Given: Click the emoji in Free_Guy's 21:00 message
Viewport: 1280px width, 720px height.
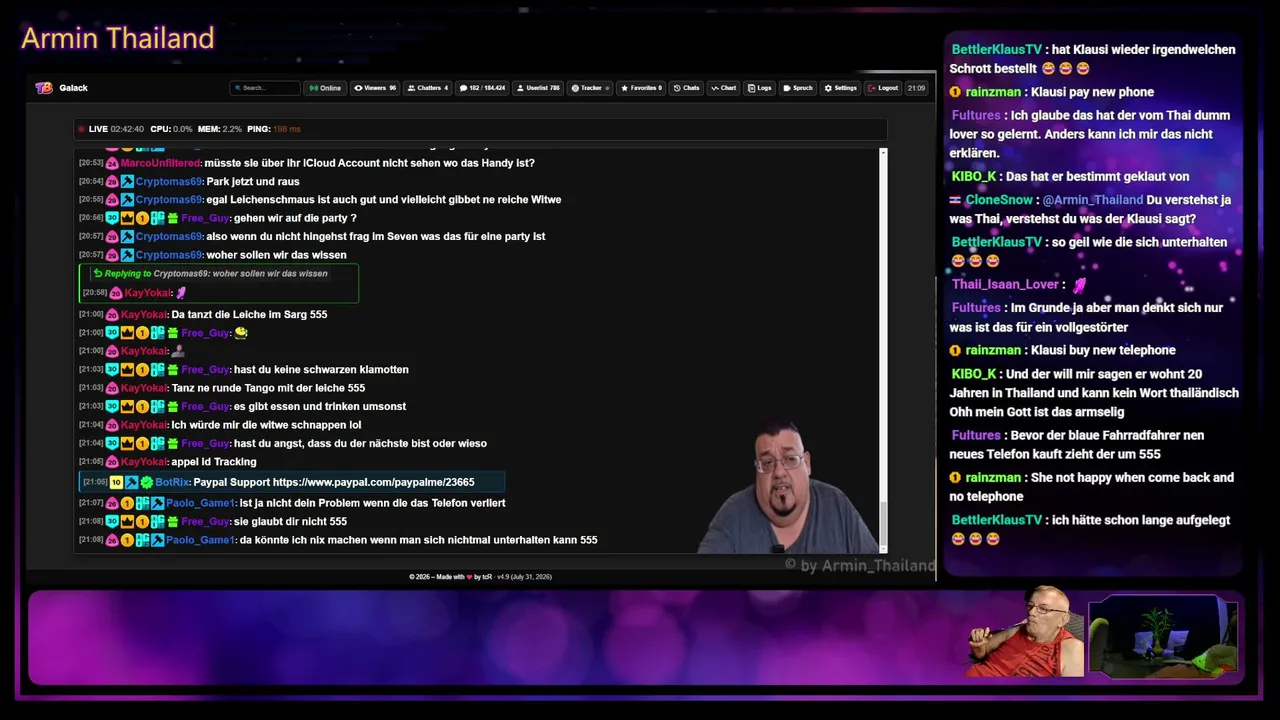Looking at the screenshot, I should pyautogui.click(x=240, y=333).
